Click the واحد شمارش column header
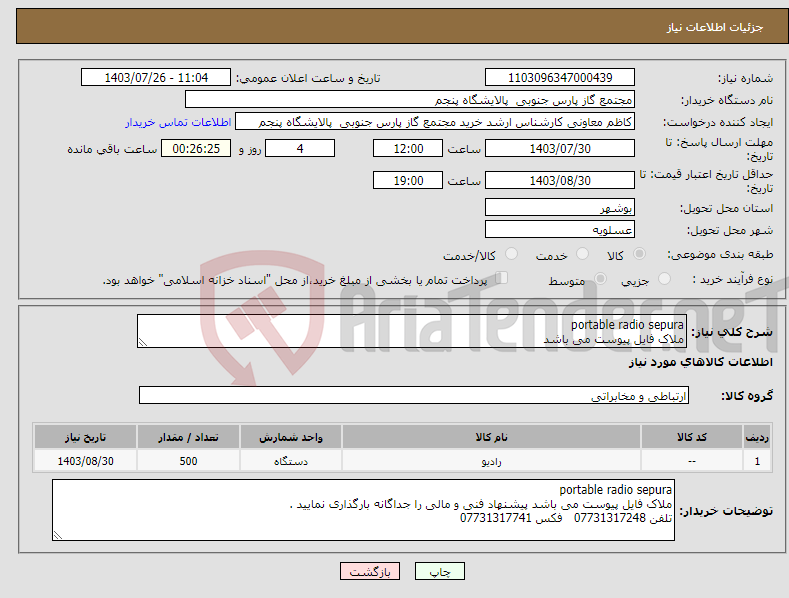The height and width of the screenshot is (598, 789). [x=291, y=437]
